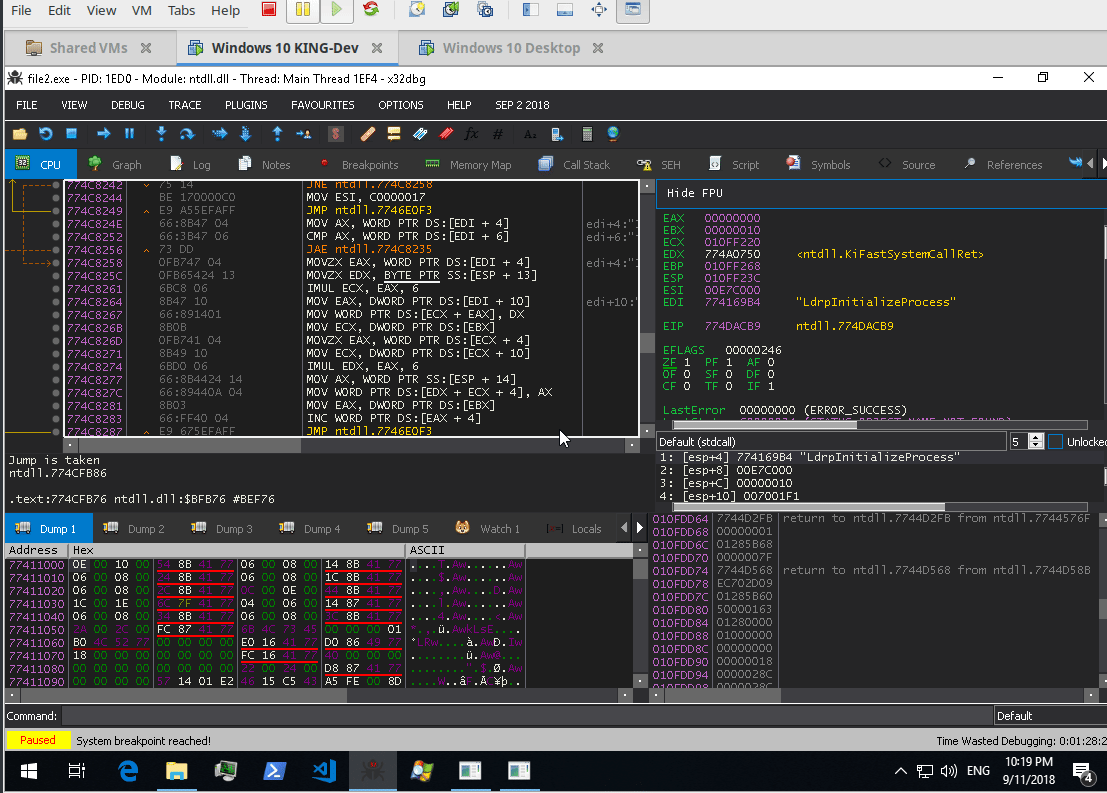Open the Windows 10 Desktop VM tab

pos(510,48)
